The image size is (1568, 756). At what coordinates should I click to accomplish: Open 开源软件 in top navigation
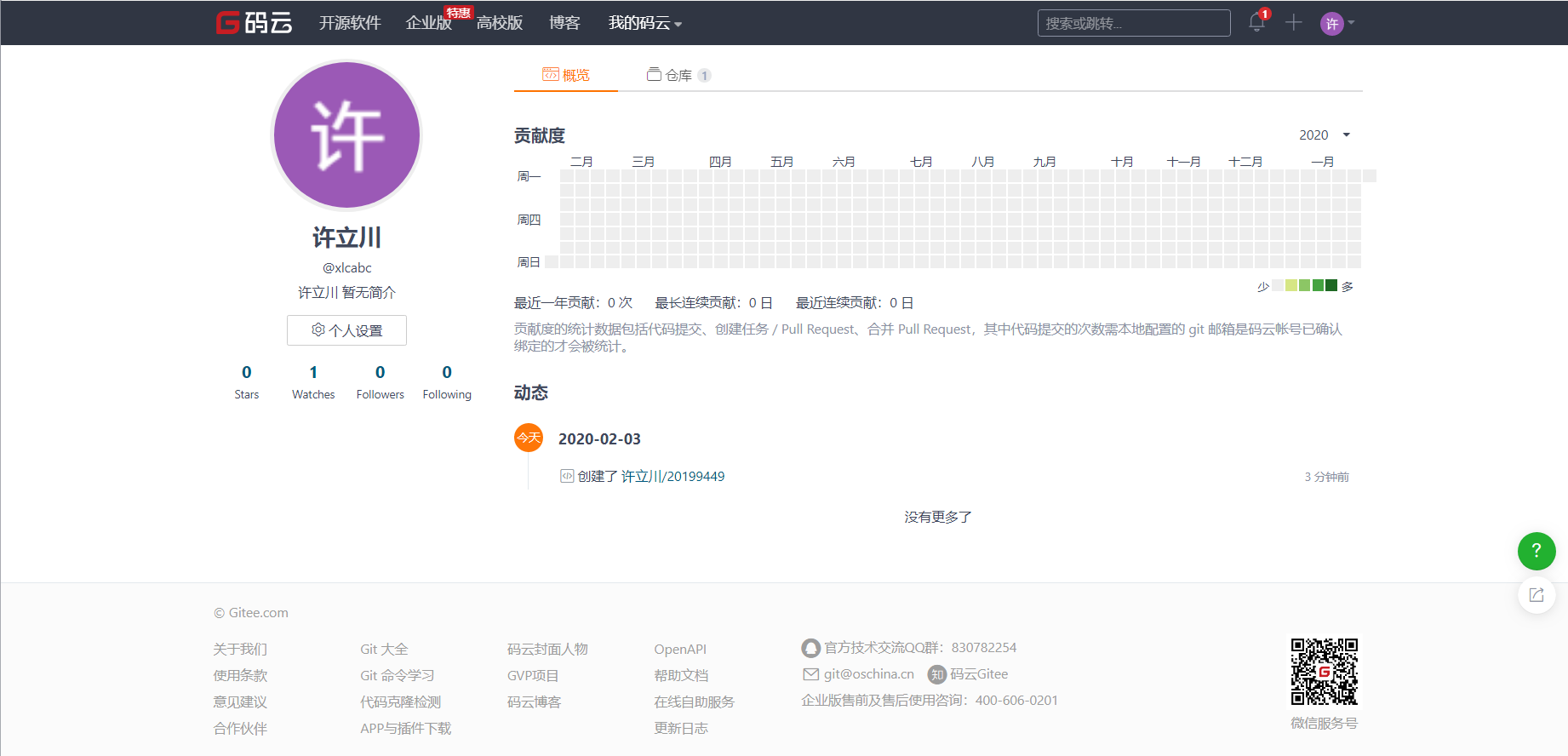tap(350, 23)
